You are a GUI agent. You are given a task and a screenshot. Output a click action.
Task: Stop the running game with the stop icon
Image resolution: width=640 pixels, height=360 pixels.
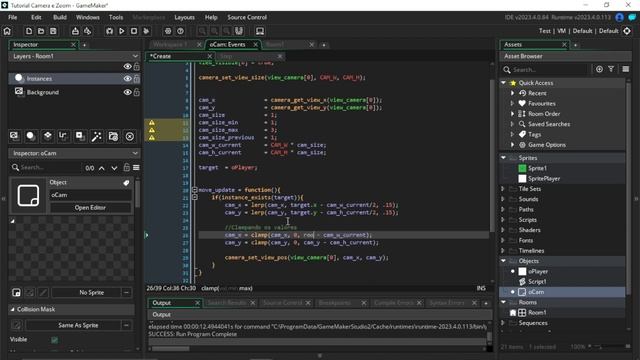tap(134, 31)
